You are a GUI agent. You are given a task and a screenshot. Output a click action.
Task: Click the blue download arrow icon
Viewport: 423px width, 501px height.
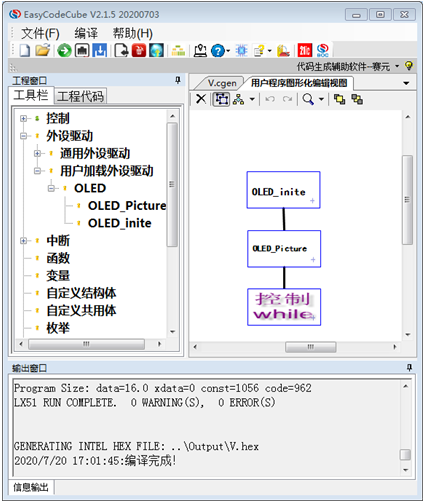click(x=100, y=51)
